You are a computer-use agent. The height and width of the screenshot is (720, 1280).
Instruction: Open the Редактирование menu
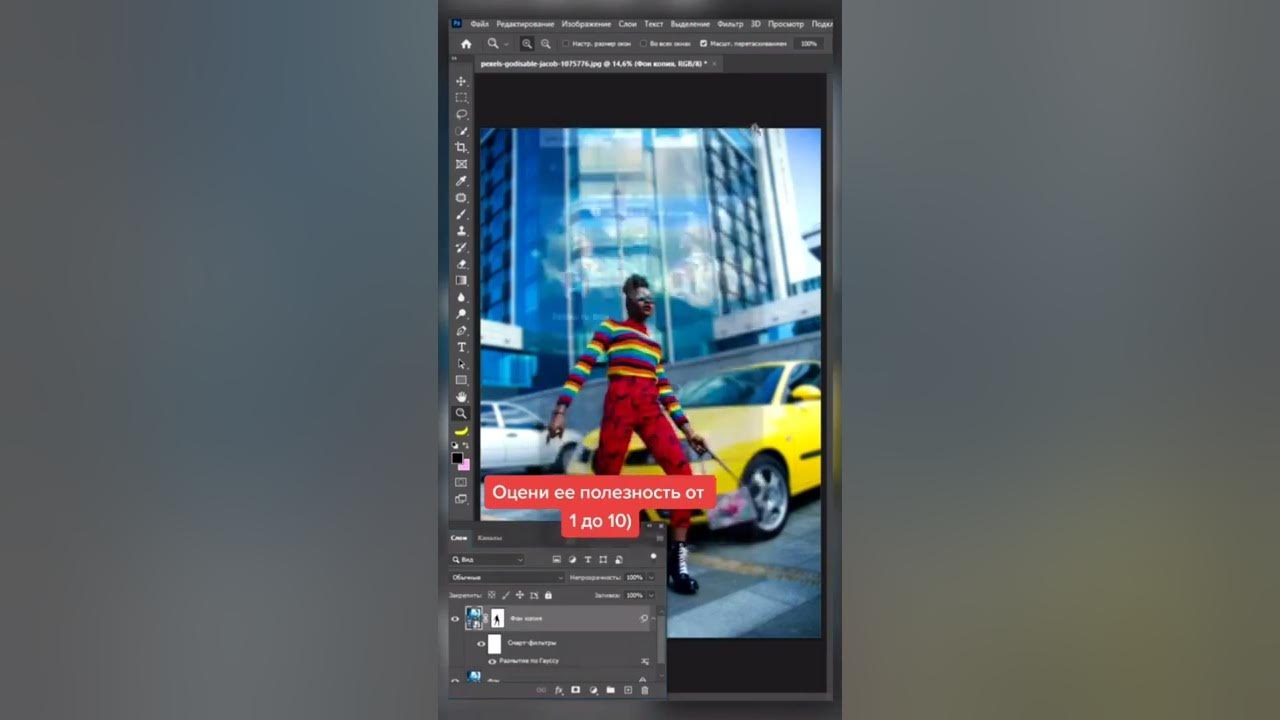tap(525, 24)
